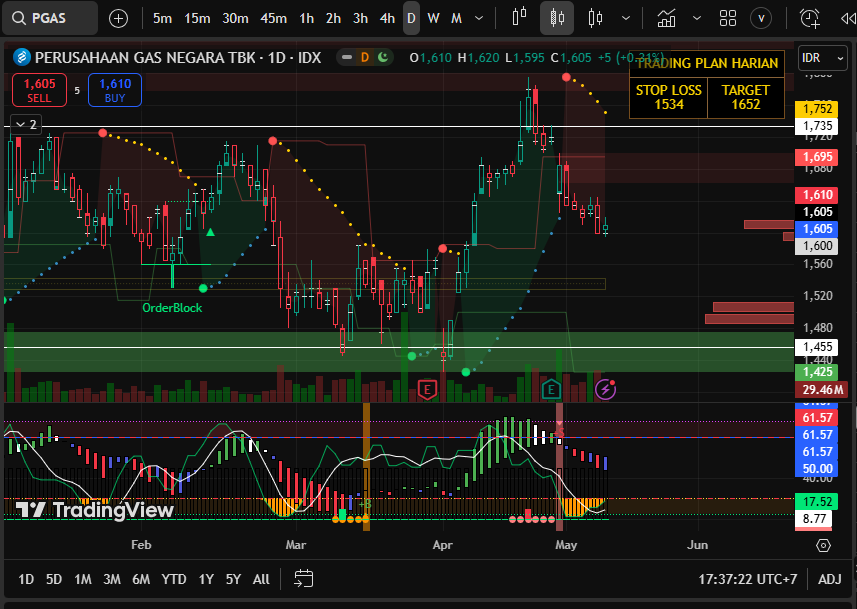The height and width of the screenshot is (609, 857).
Task: Click the TradingView logo
Action: [94, 510]
